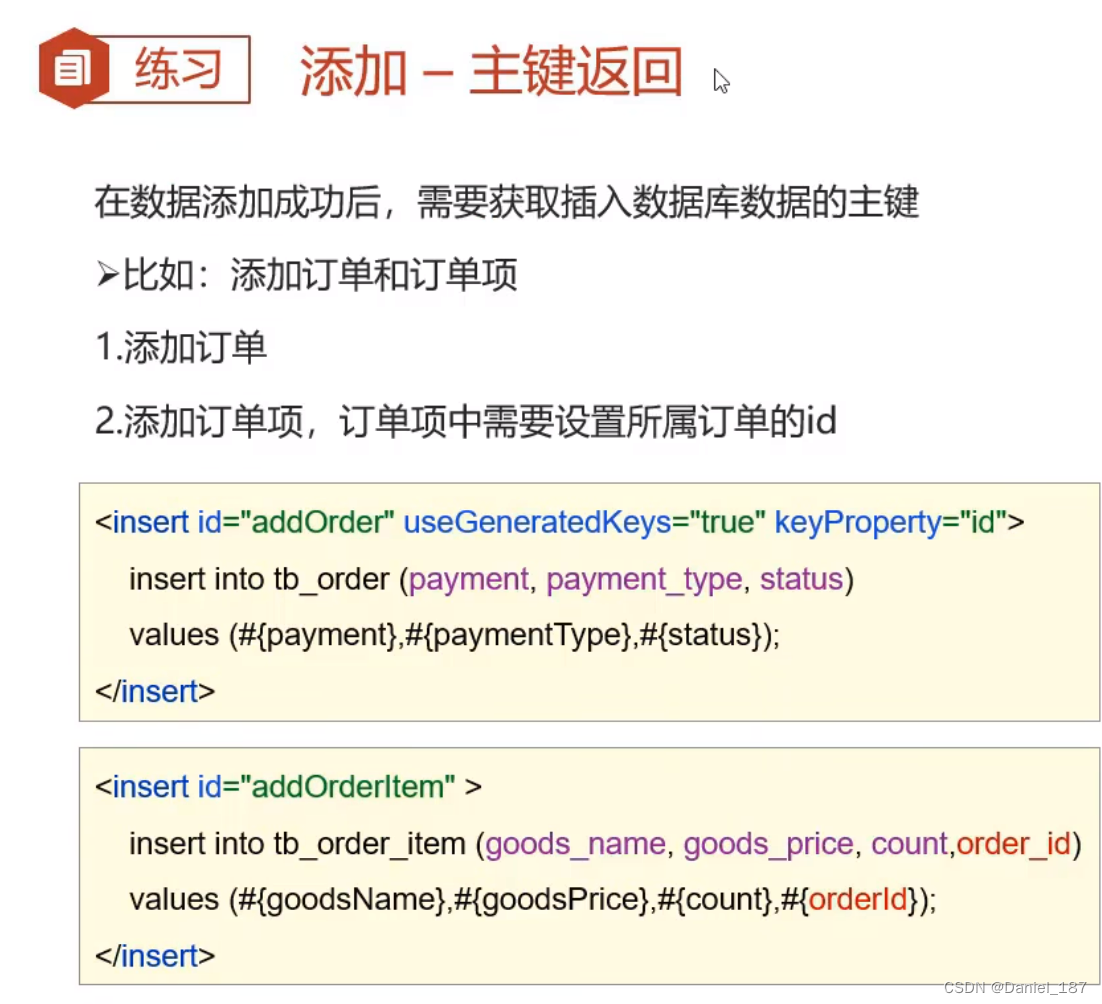Viewport: 1102px width, 1004px height.
Task: Click keyProperty="id" attribute
Action: point(890,522)
